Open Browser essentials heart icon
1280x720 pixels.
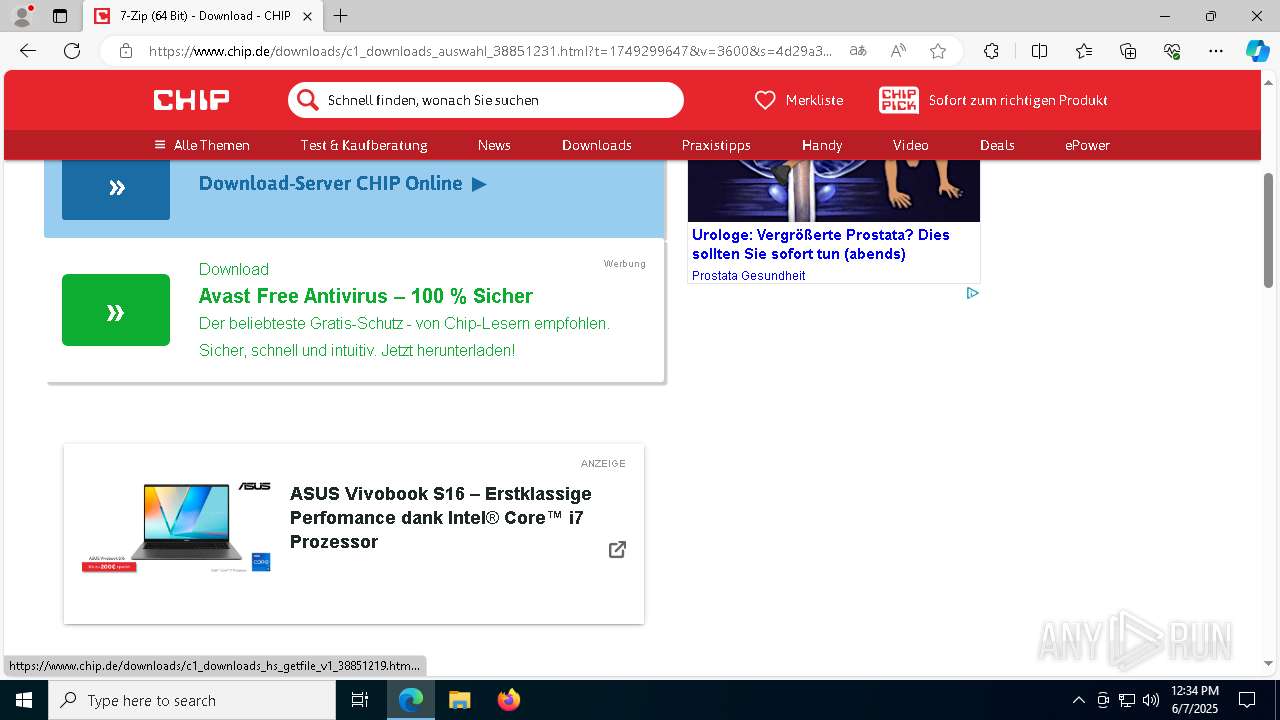(x=1172, y=51)
